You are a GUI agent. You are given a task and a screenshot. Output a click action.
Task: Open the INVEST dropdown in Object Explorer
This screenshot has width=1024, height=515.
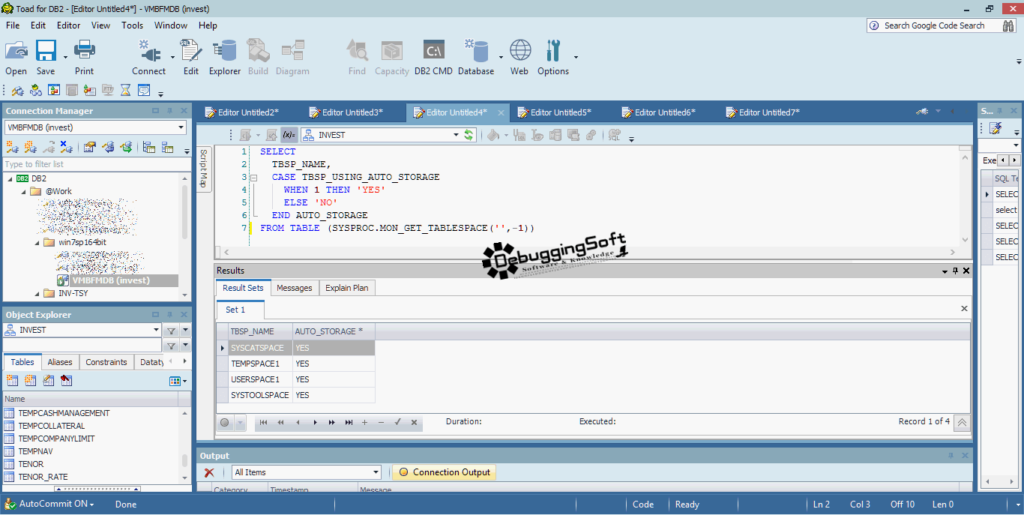click(x=155, y=330)
